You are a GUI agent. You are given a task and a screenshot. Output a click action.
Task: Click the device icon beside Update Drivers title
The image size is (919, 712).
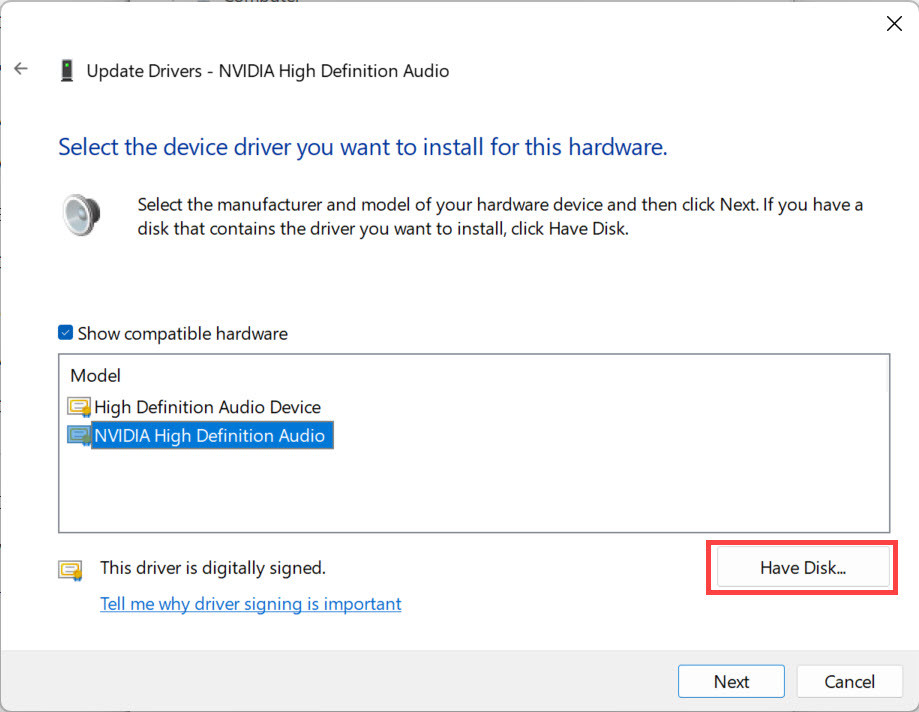[67, 71]
